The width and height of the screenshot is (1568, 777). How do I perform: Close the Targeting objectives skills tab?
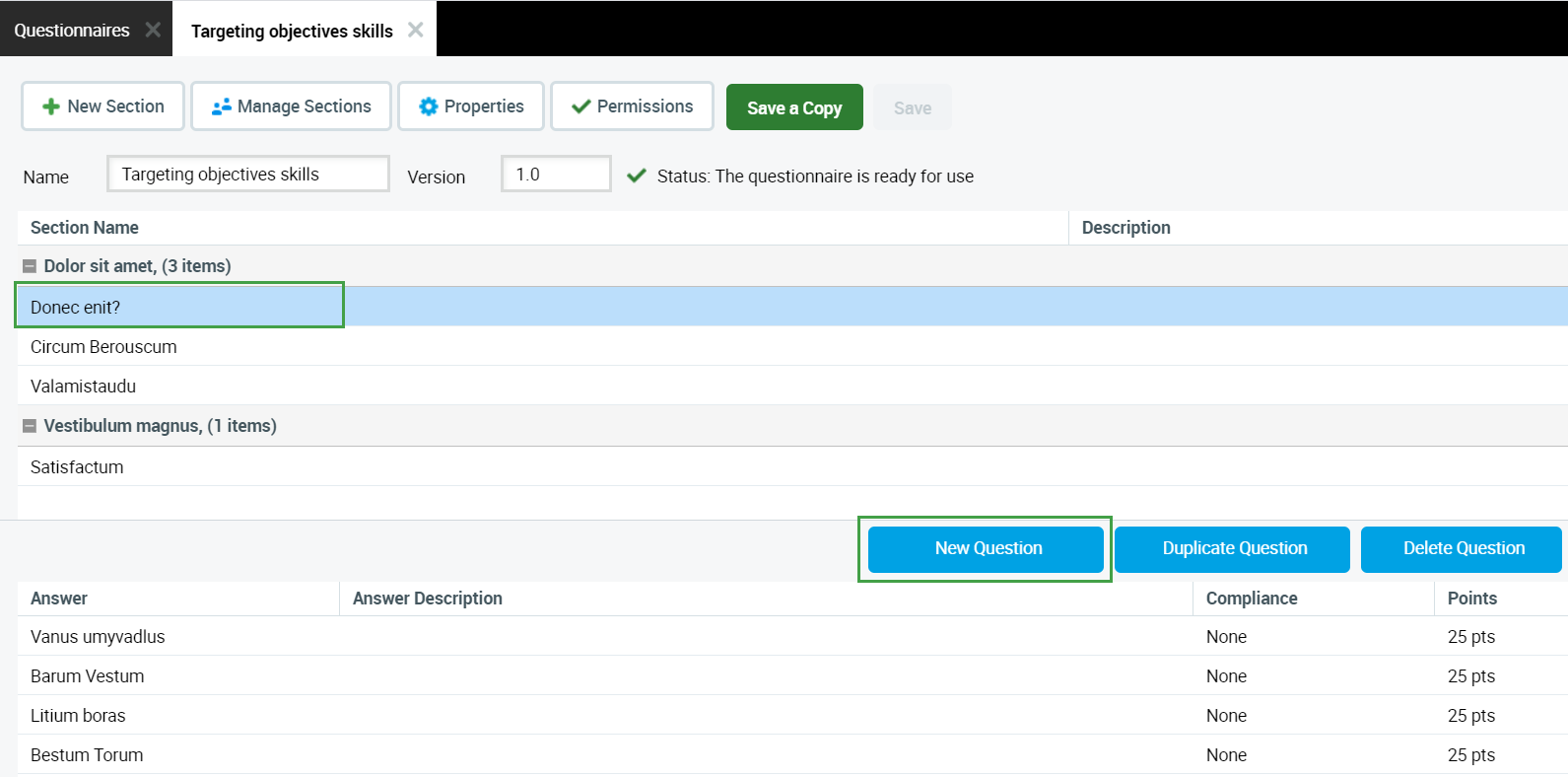coord(416,30)
